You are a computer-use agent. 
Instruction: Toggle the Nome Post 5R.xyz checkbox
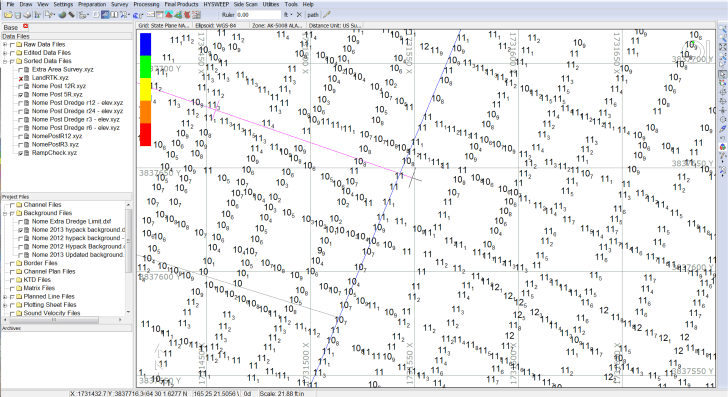pos(20,94)
